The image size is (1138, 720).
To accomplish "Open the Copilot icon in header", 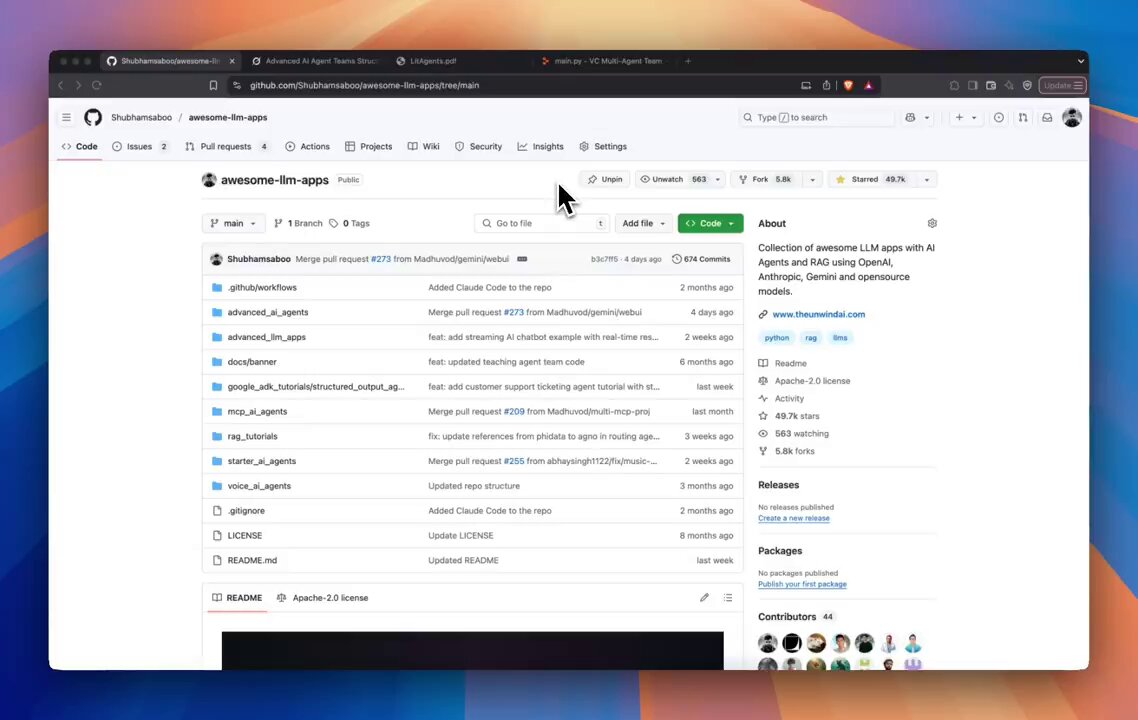I will point(910,118).
